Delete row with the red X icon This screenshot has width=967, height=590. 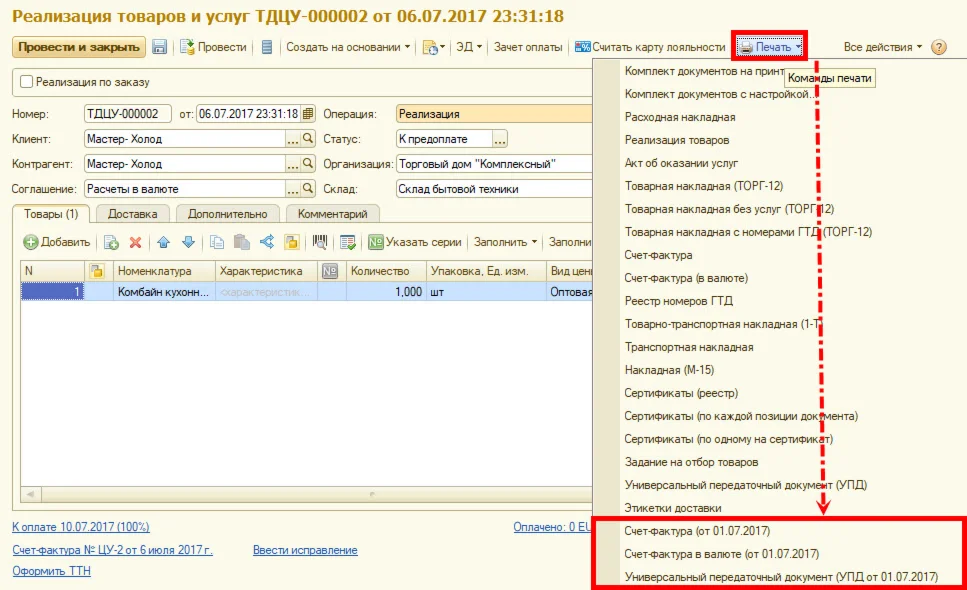pyautogui.click(x=136, y=242)
